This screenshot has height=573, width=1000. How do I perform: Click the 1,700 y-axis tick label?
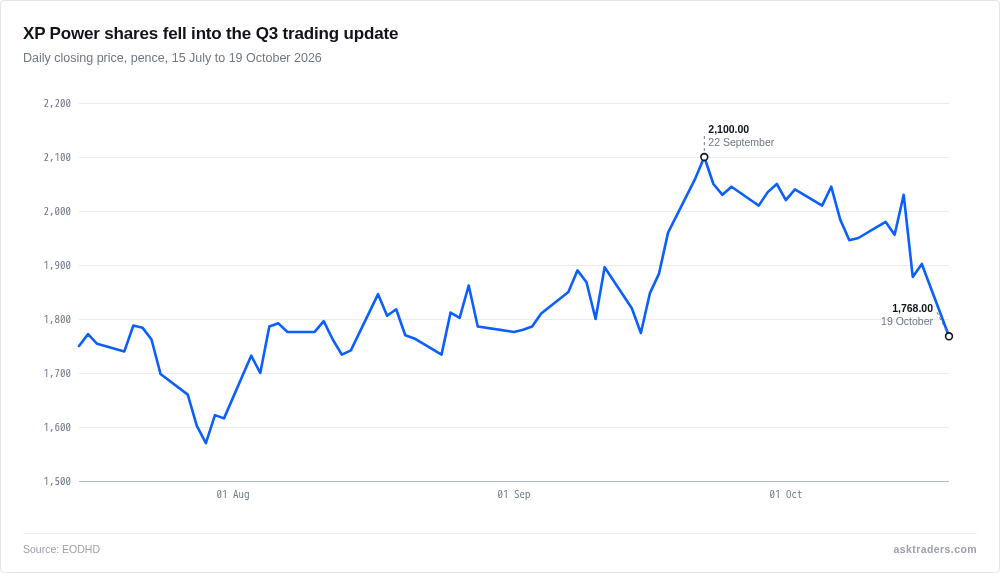click(57, 373)
